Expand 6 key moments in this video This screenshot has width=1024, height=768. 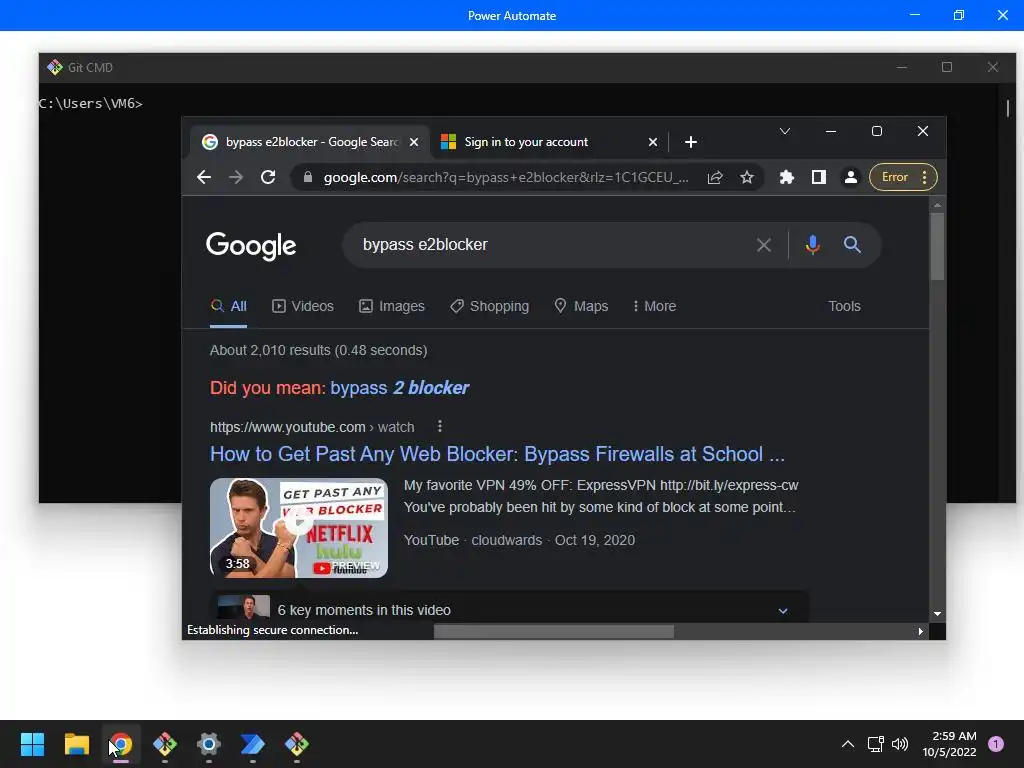(x=509, y=610)
